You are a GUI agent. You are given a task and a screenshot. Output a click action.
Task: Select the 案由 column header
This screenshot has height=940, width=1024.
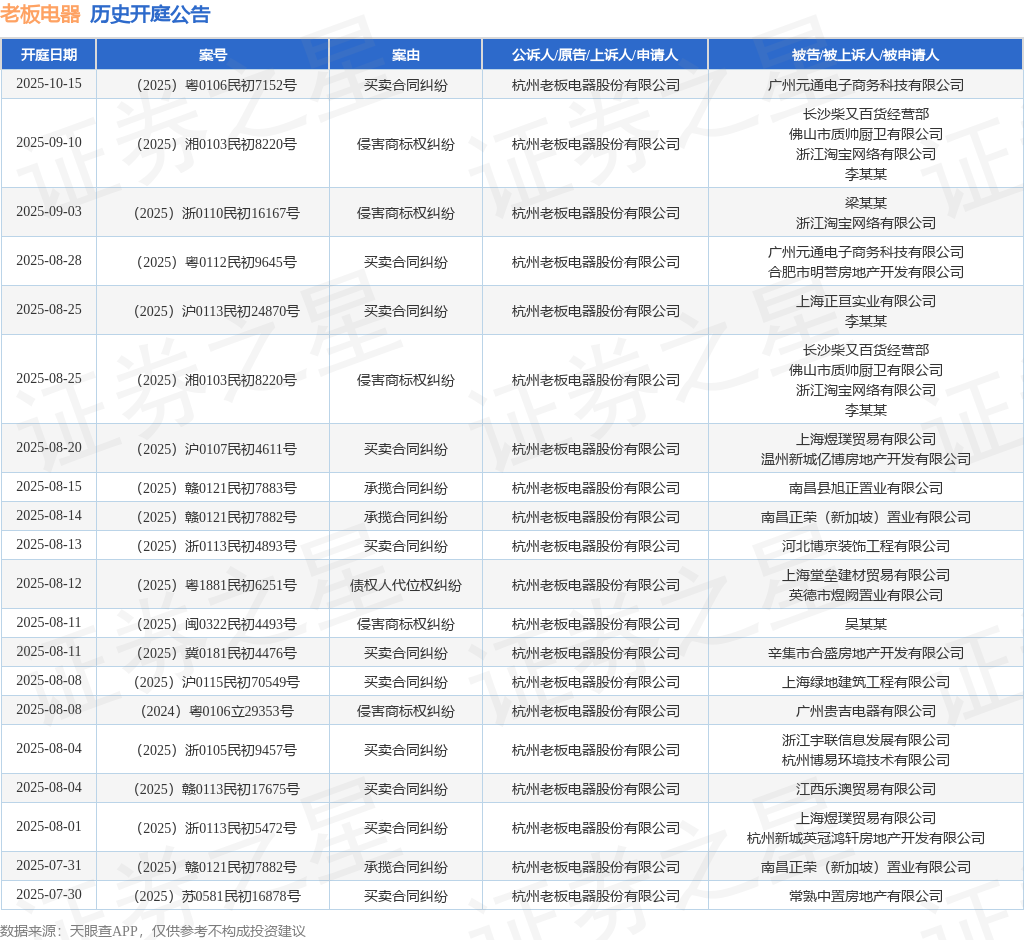pyautogui.click(x=406, y=55)
